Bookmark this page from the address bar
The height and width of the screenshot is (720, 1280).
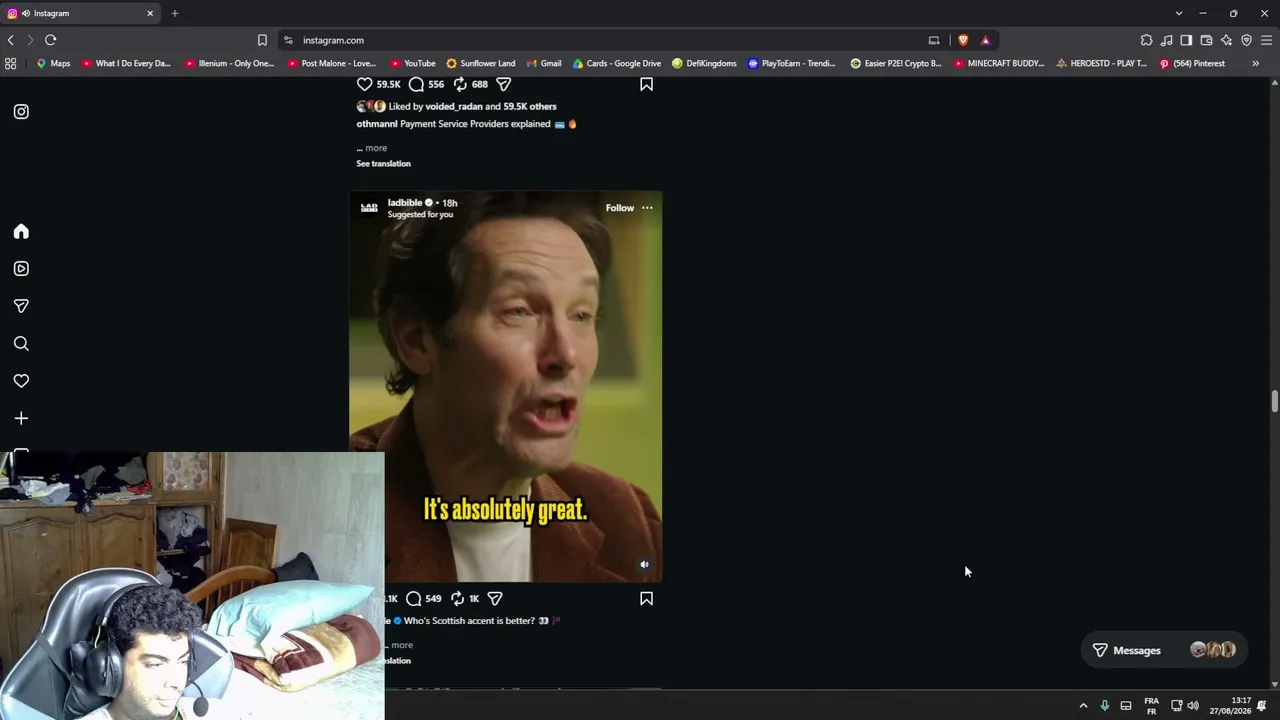(262, 40)
